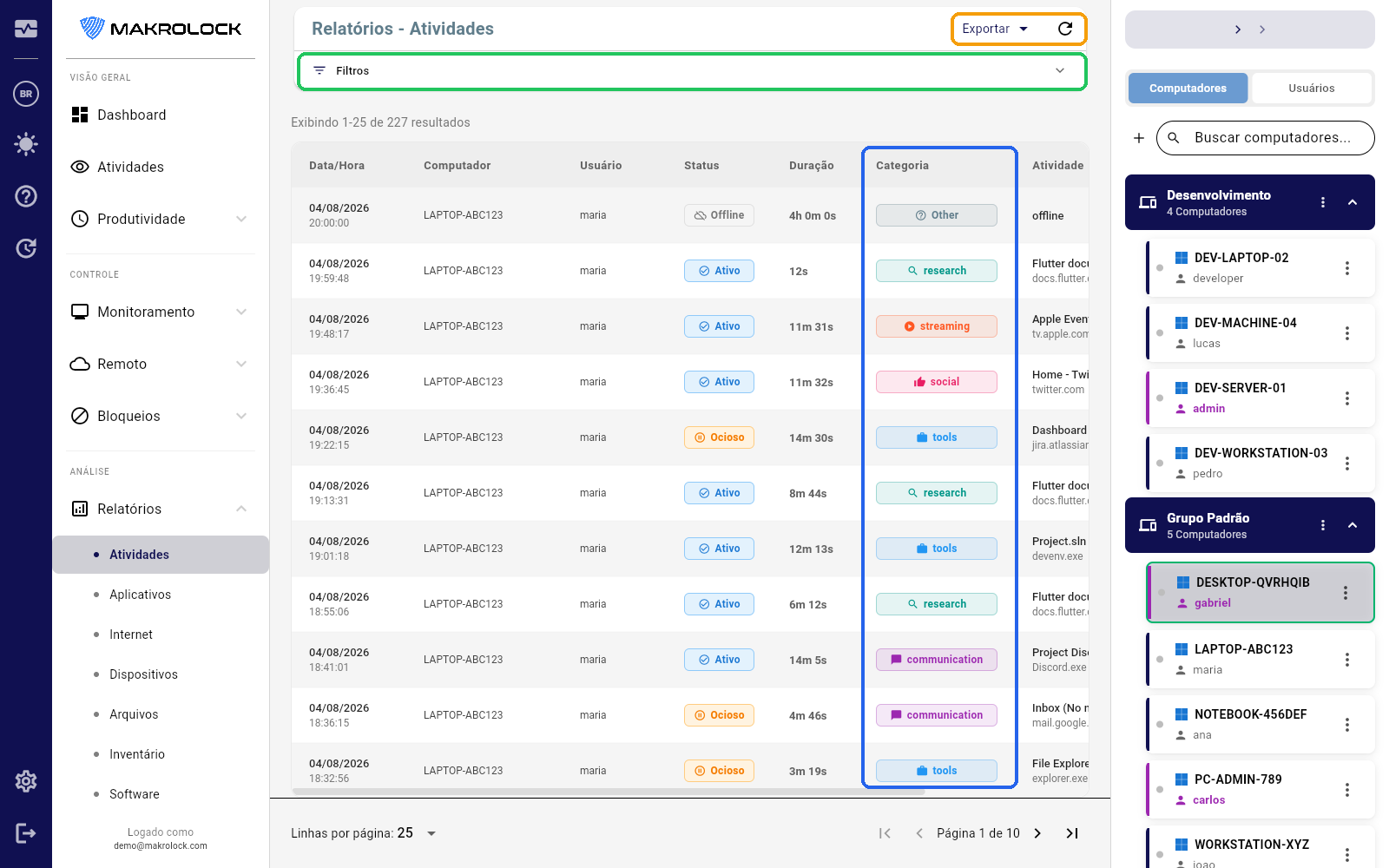
Task: Expand the Produtividade menu
Action: [x=161, y=219]
